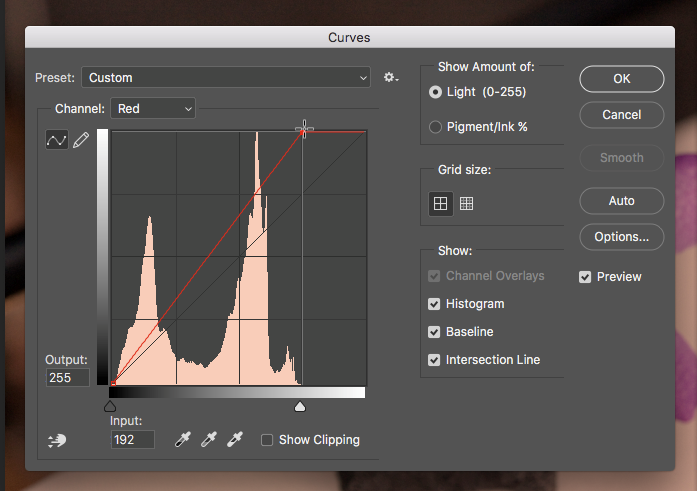Open the Preset dropdown
Screen dimensions: 697x491
point(226,78)
